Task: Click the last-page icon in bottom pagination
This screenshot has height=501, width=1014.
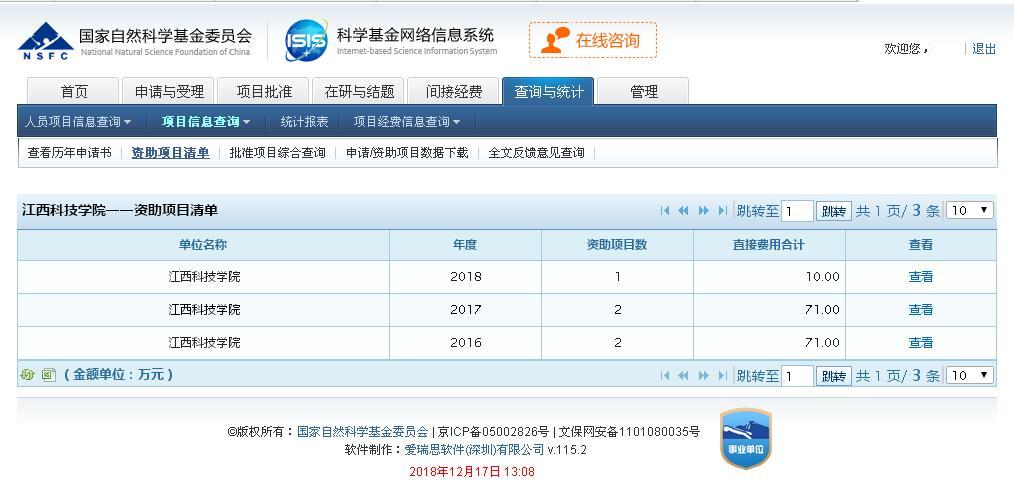Action: (722, 376)
